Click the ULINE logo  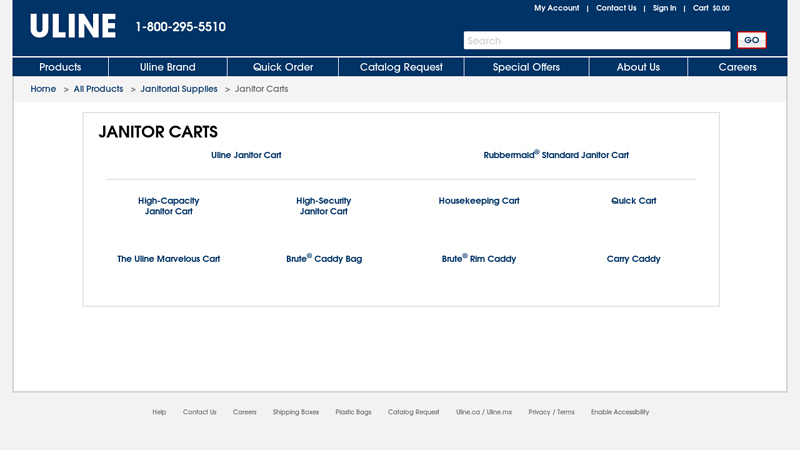[x=72, y=27]
